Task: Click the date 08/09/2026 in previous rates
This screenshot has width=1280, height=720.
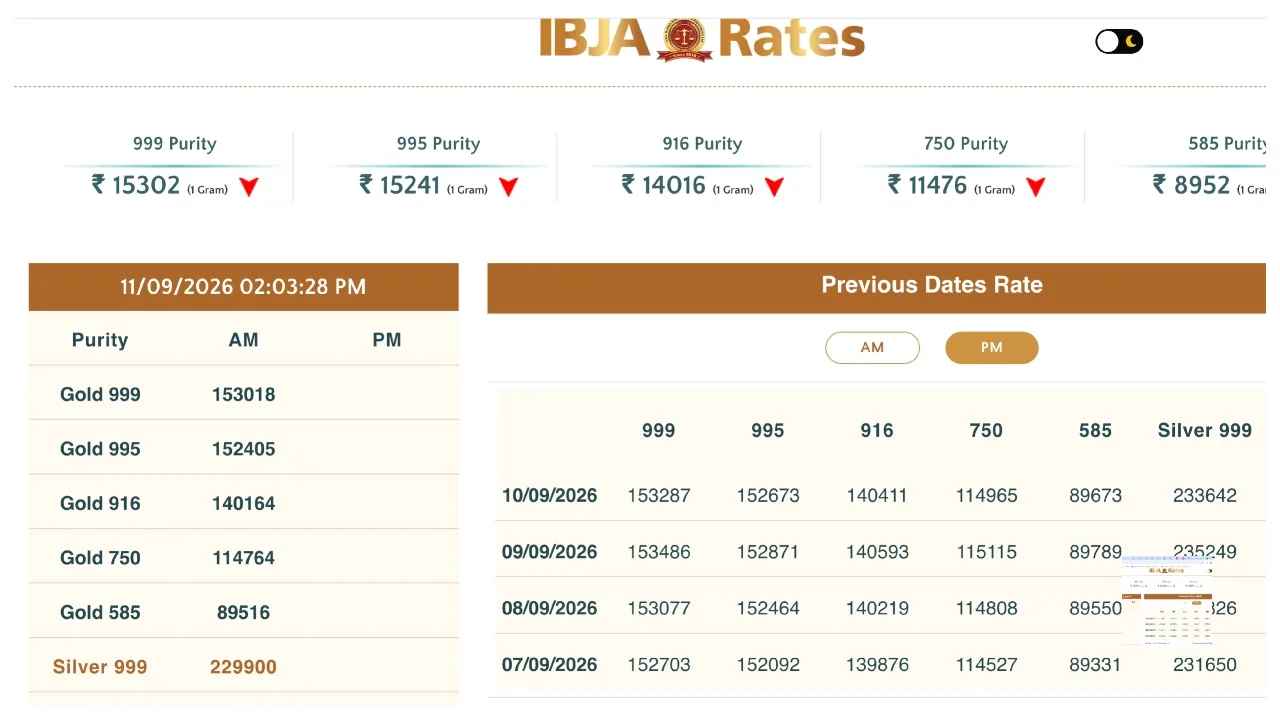Action: coord(550,609)
